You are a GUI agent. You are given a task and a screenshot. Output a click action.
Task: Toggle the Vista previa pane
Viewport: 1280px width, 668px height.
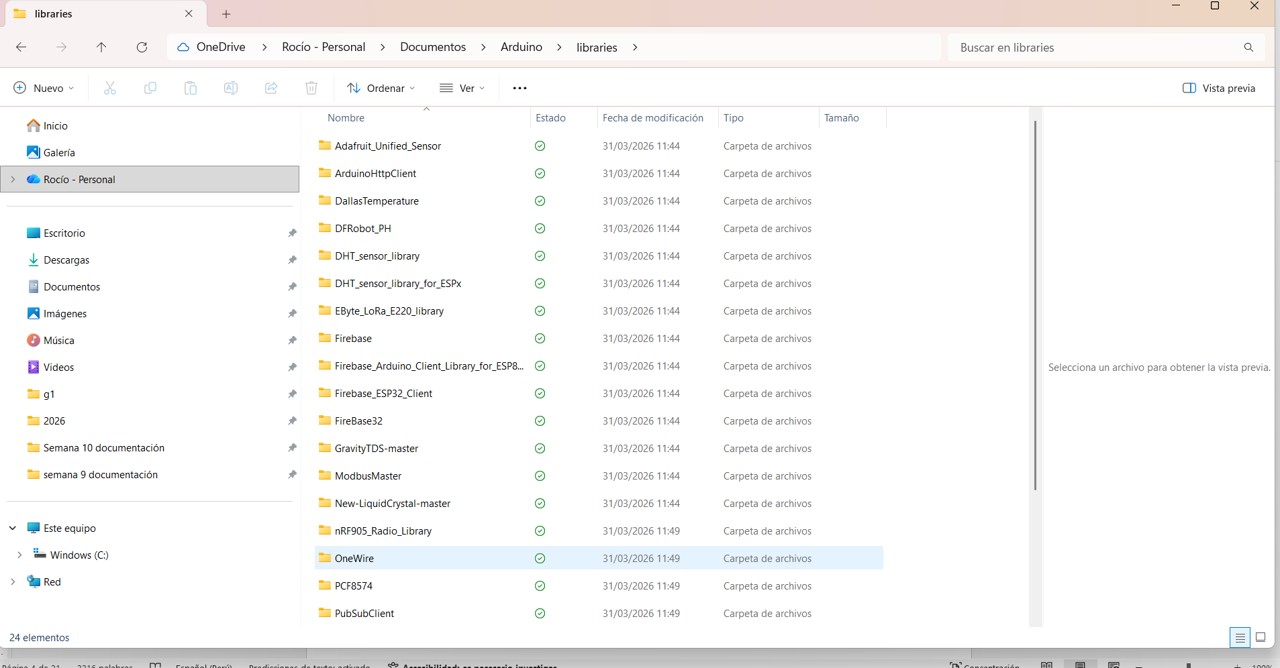(1218, 88)
